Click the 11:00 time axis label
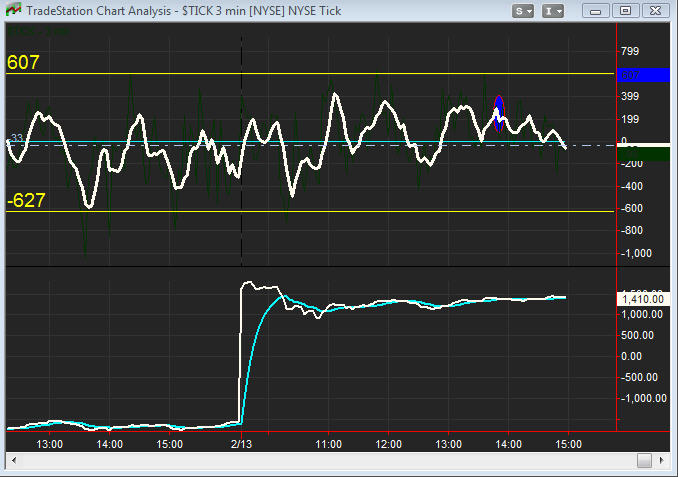Image resolution: width=678 pixels, height=477 pixels. coord(329,444)
